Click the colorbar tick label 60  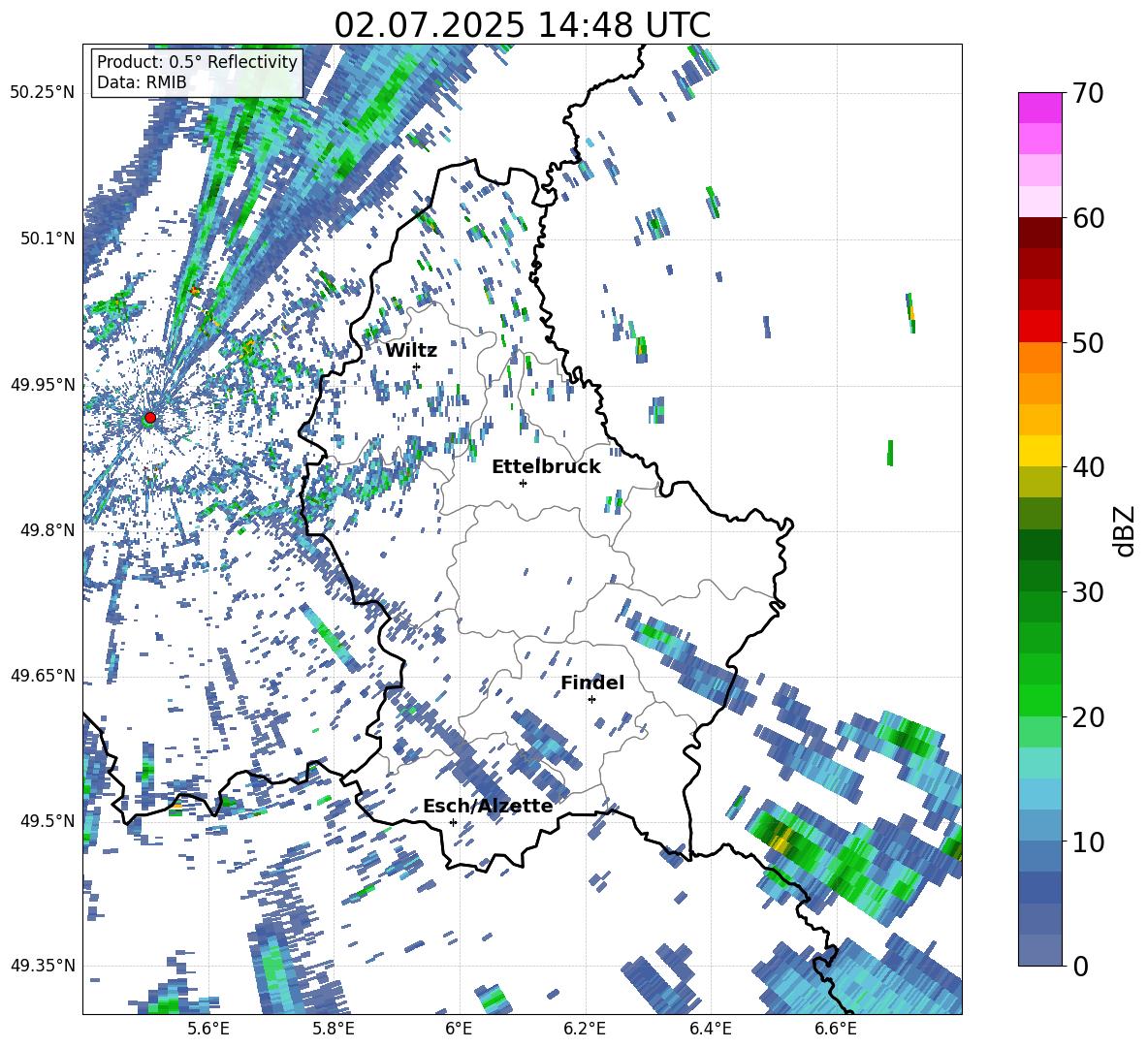point(1088,218)
